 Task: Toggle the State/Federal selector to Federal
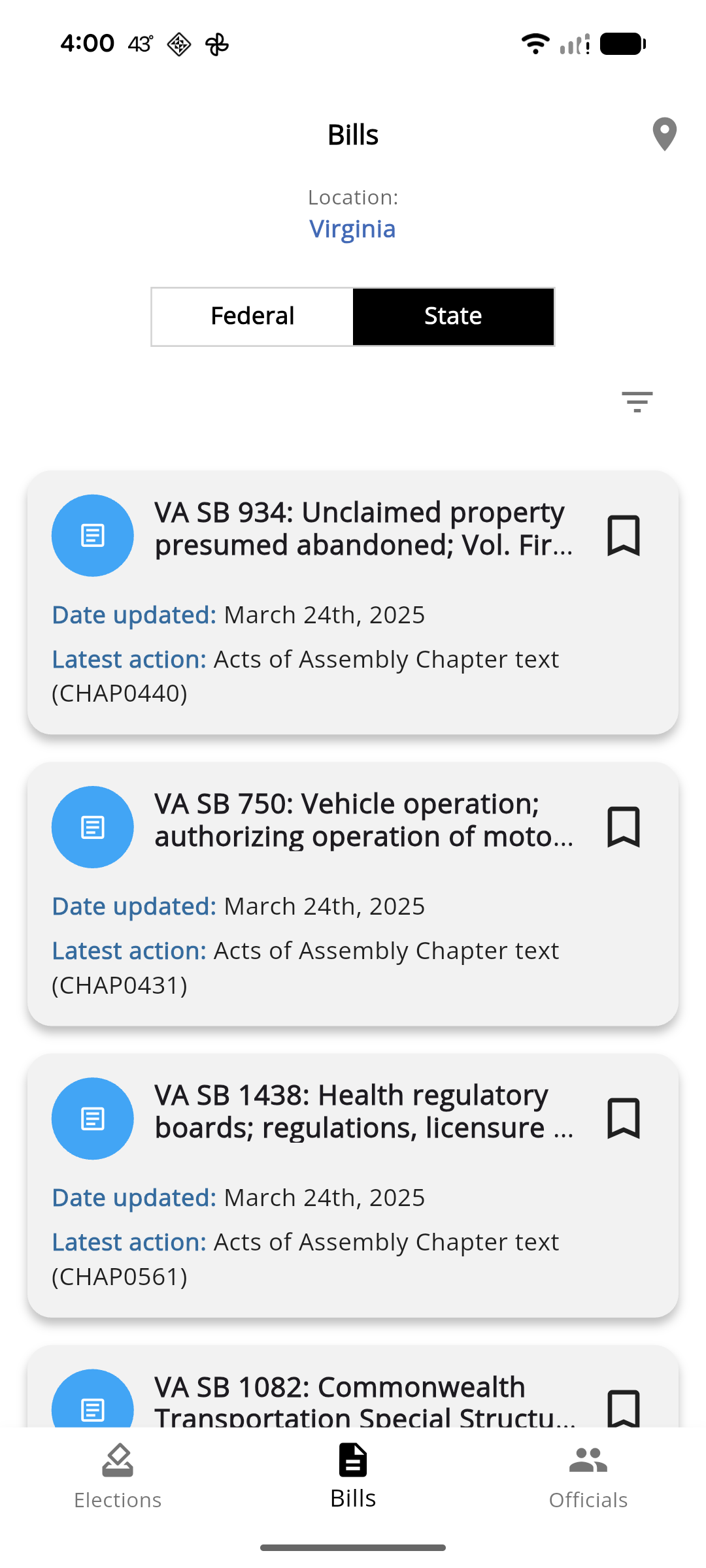tap(252, 316)
